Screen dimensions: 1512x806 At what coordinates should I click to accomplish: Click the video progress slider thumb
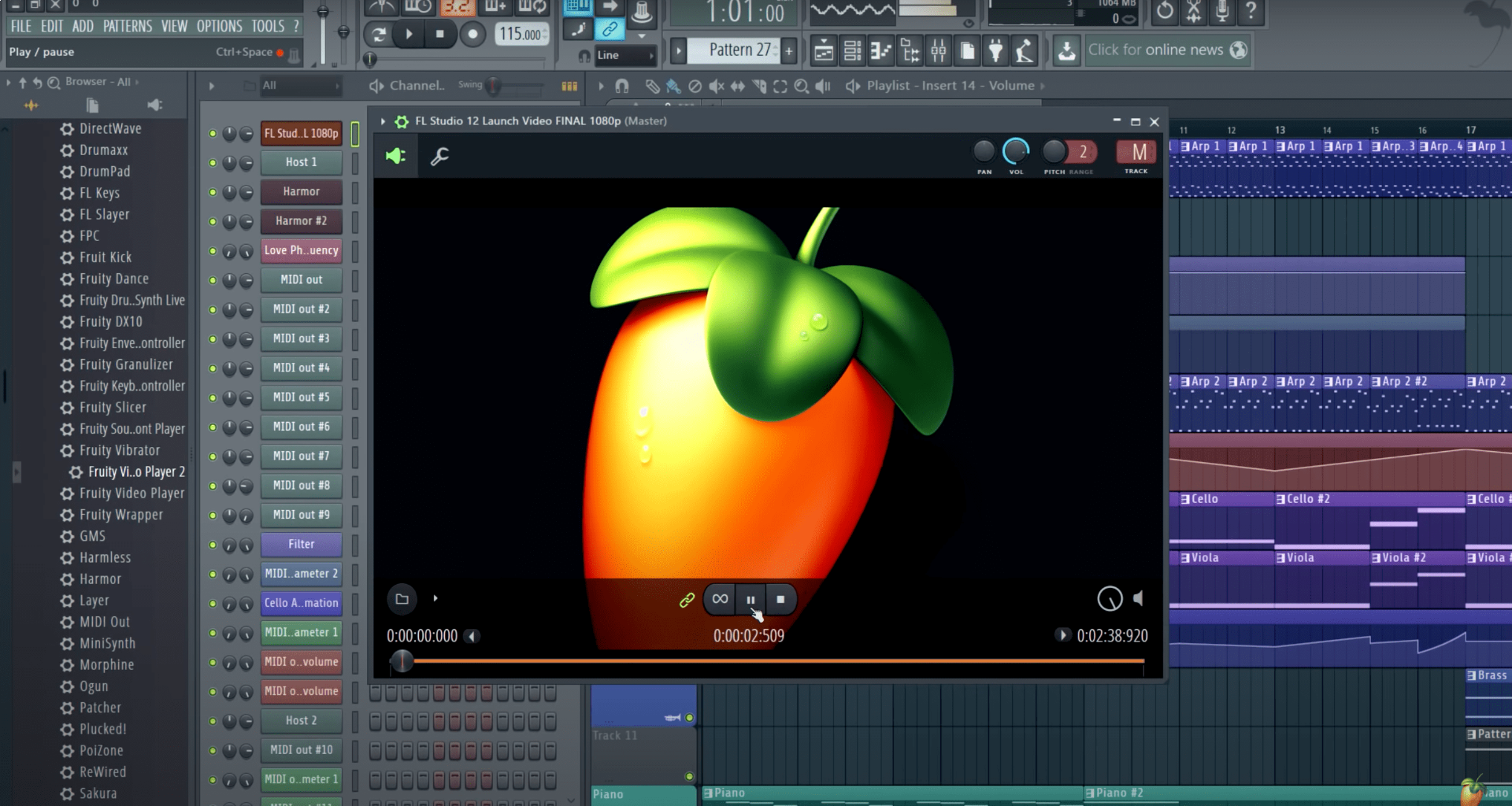tap(402, 661)
